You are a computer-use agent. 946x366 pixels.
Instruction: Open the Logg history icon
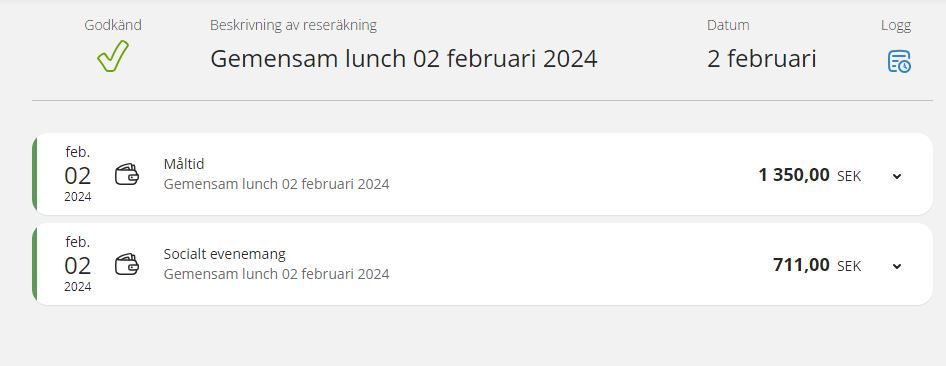[899, 62]
